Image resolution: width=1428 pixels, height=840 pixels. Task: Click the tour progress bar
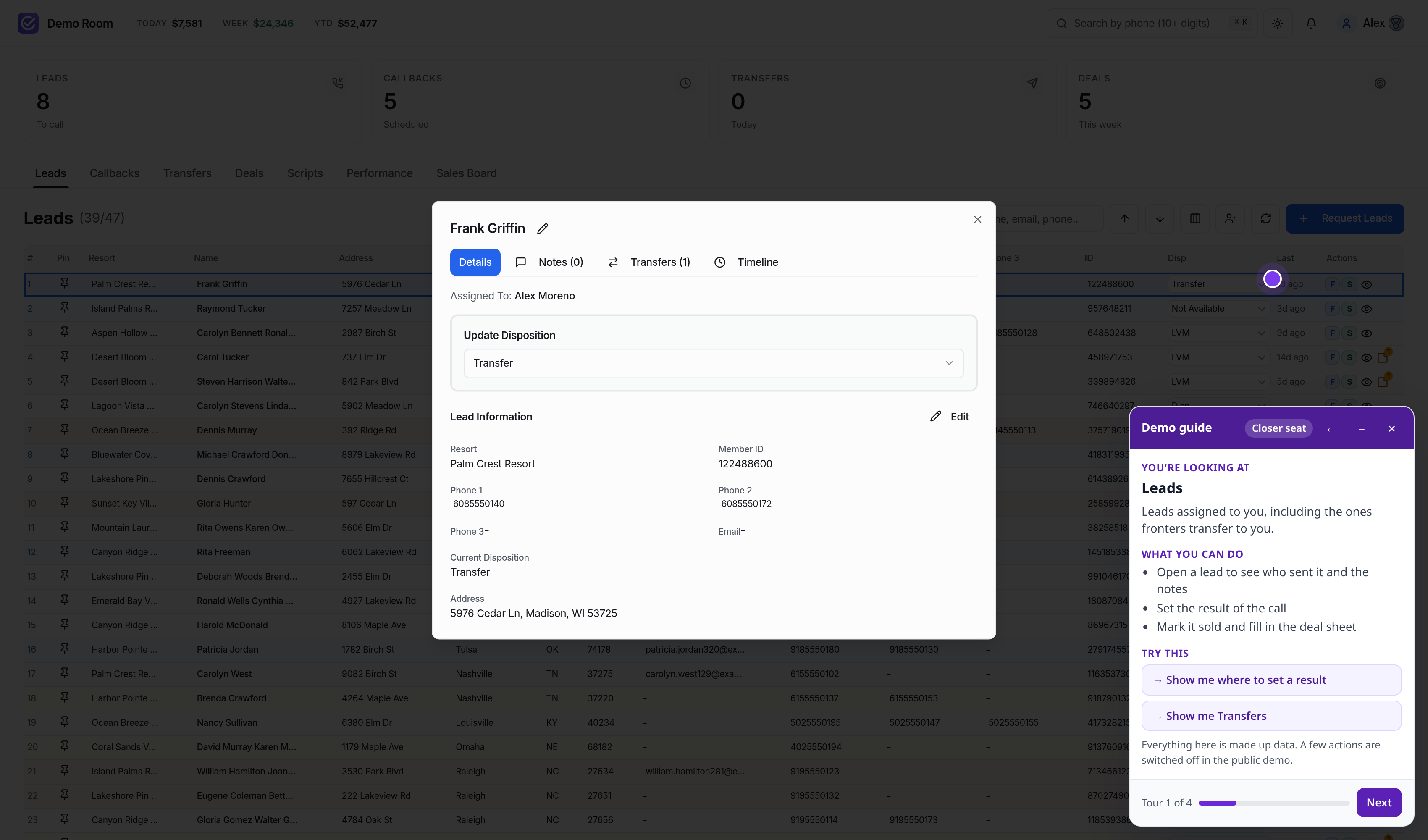click(x=1274, y=803)
